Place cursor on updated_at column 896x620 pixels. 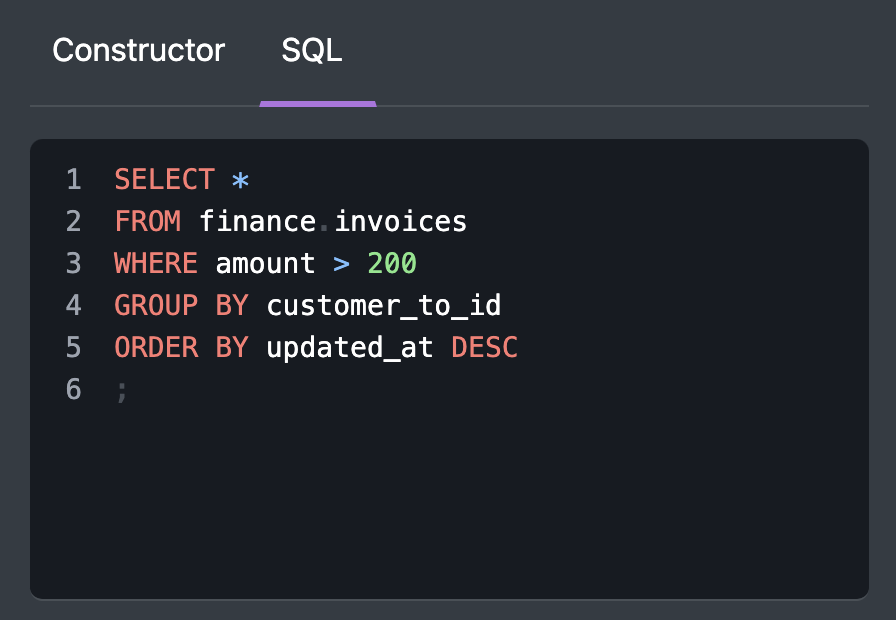(x=349, y=347)
